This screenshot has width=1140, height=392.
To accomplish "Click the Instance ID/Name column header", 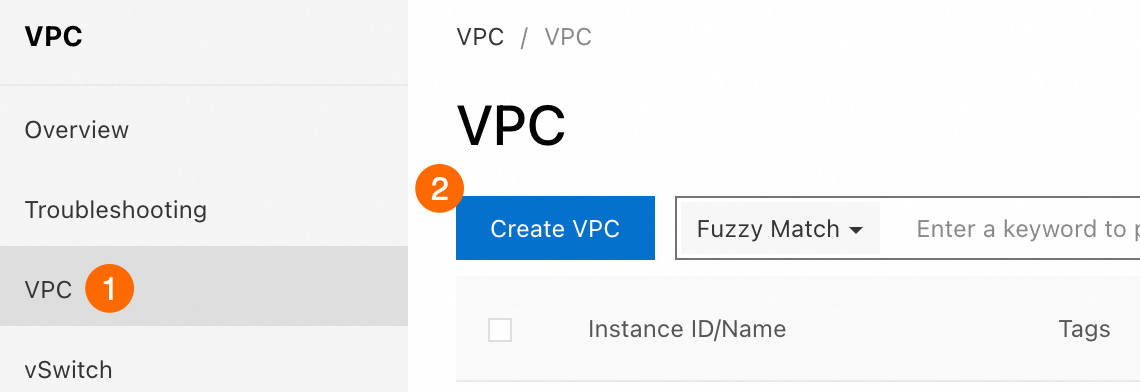I will click(687, 329).
